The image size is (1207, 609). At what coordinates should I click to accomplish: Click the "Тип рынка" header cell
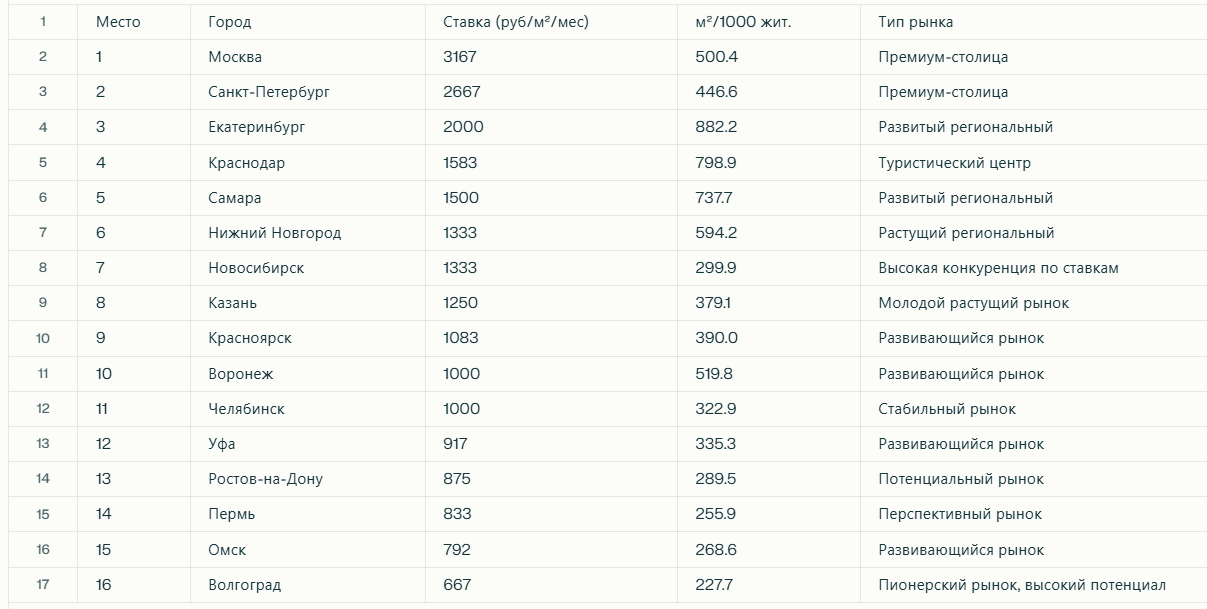tap(915, 22)
